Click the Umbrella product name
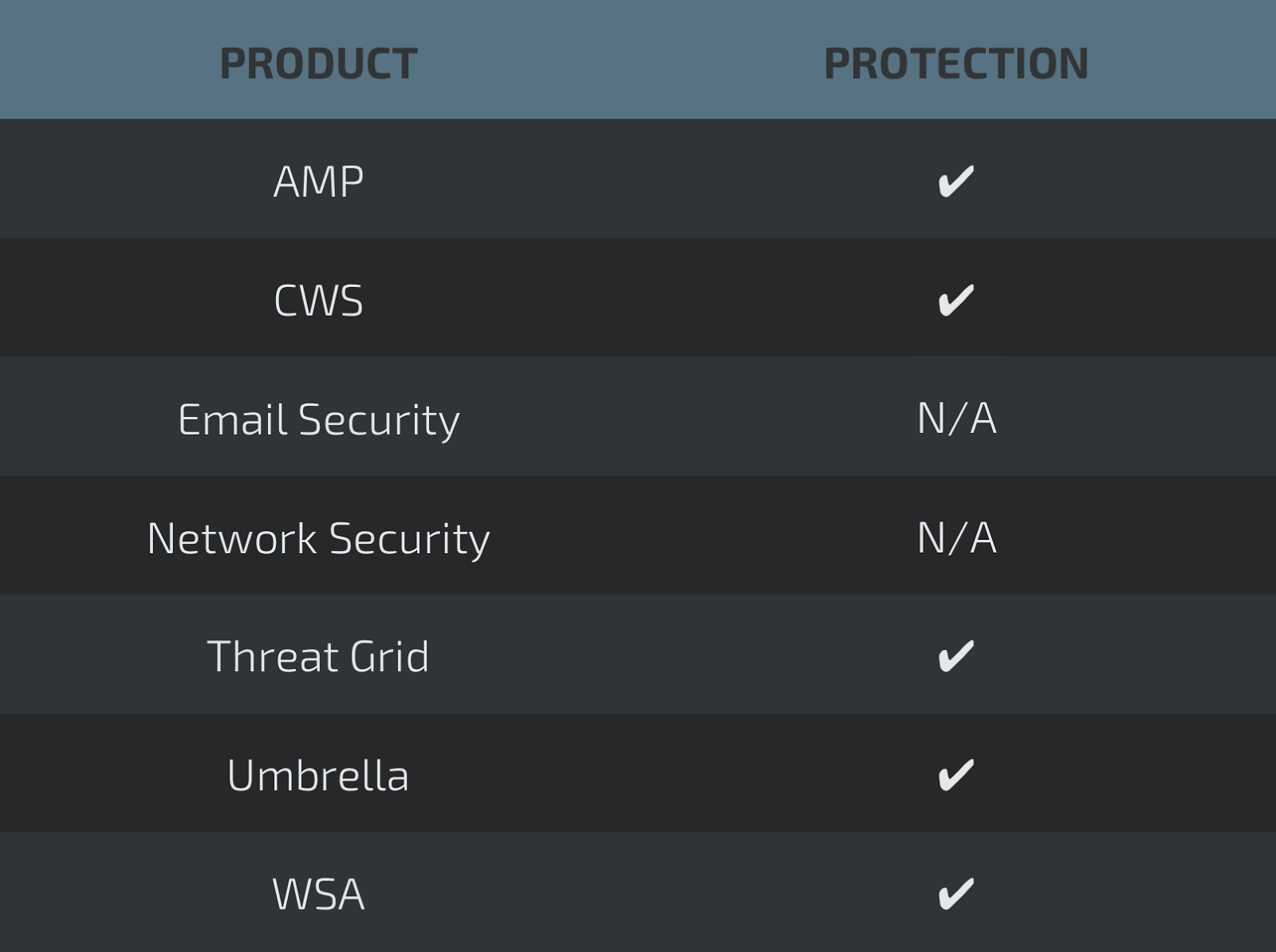The width and height of the screenshot is (1276, 952). (x=318, y=775)
